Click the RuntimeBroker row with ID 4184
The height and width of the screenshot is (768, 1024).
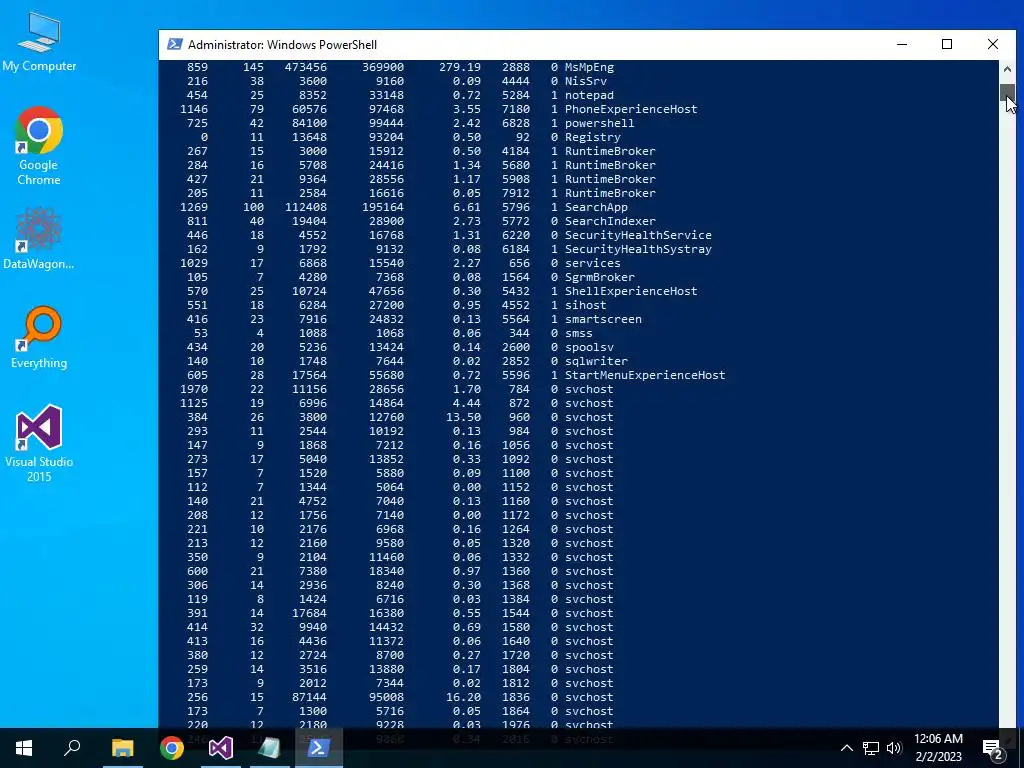pyautogui.click(x=418, y=152)
